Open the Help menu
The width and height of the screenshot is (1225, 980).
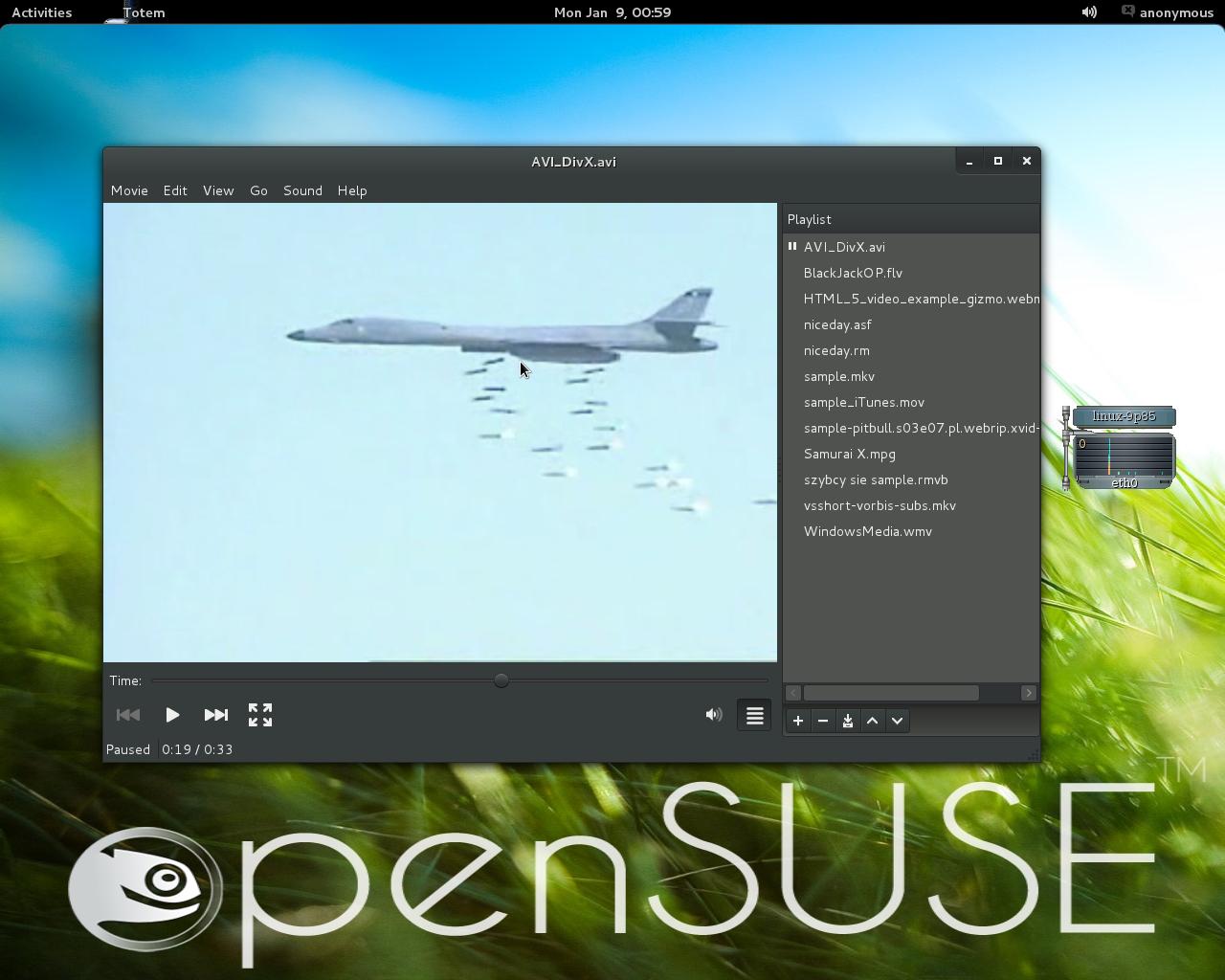(352, 190)
